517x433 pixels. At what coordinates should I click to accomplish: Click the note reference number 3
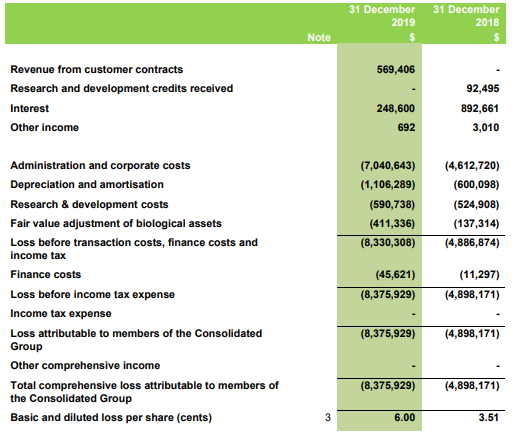328,417
